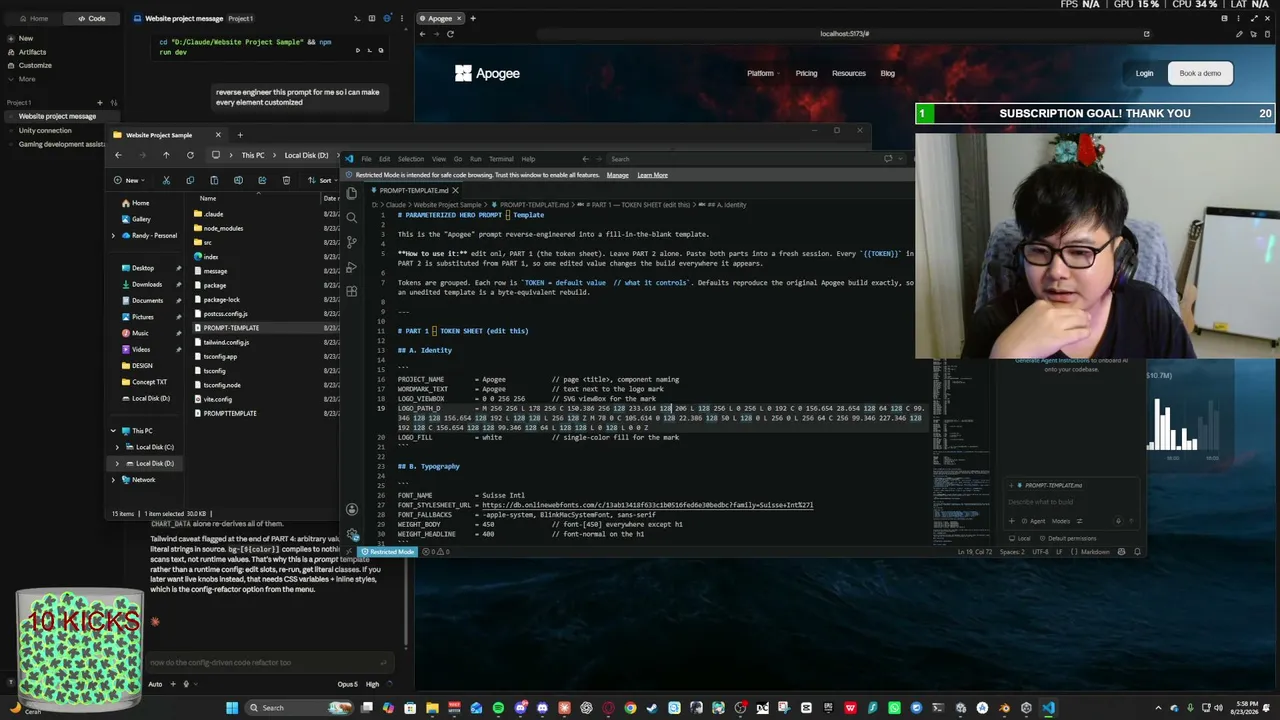Select the postcss.config.js file

225,314
